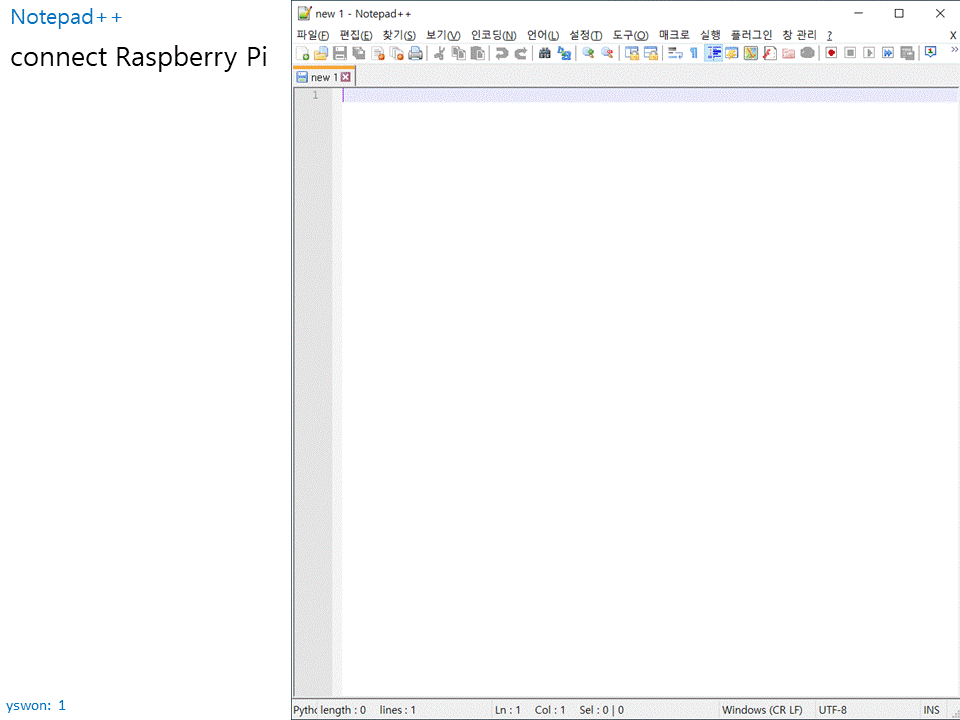960x720 pixels.
Task: Stop macro recording
Action: click(850, 53)
